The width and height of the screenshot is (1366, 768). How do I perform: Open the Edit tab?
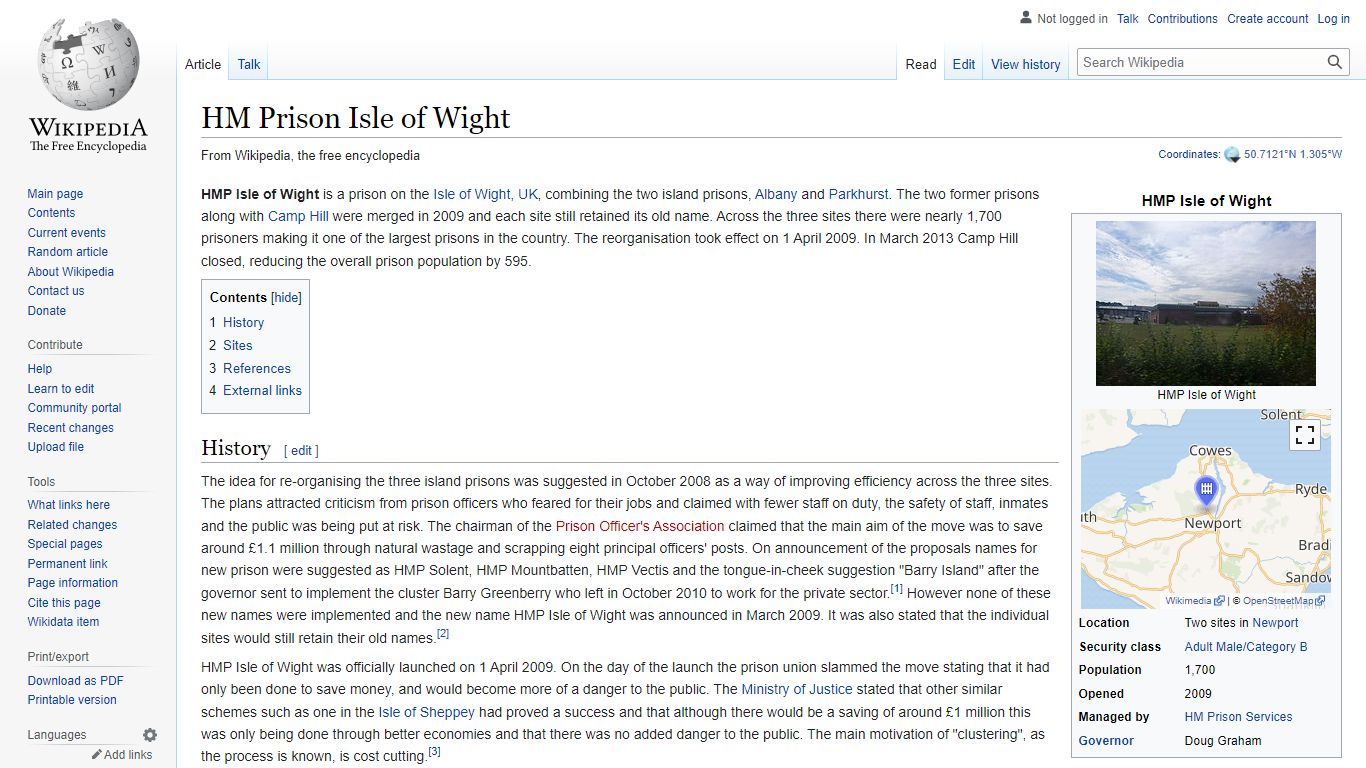point(964,64)
